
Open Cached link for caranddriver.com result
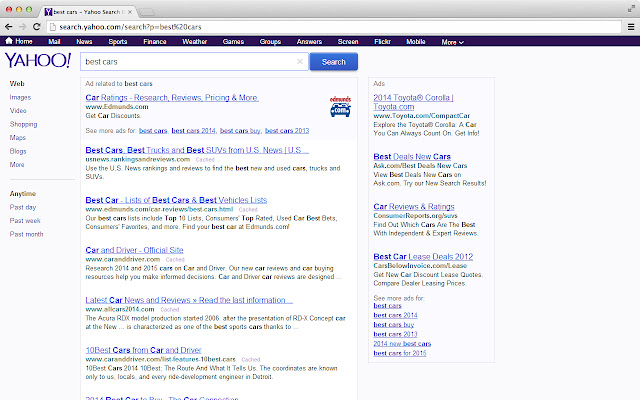tap(175, 260)
